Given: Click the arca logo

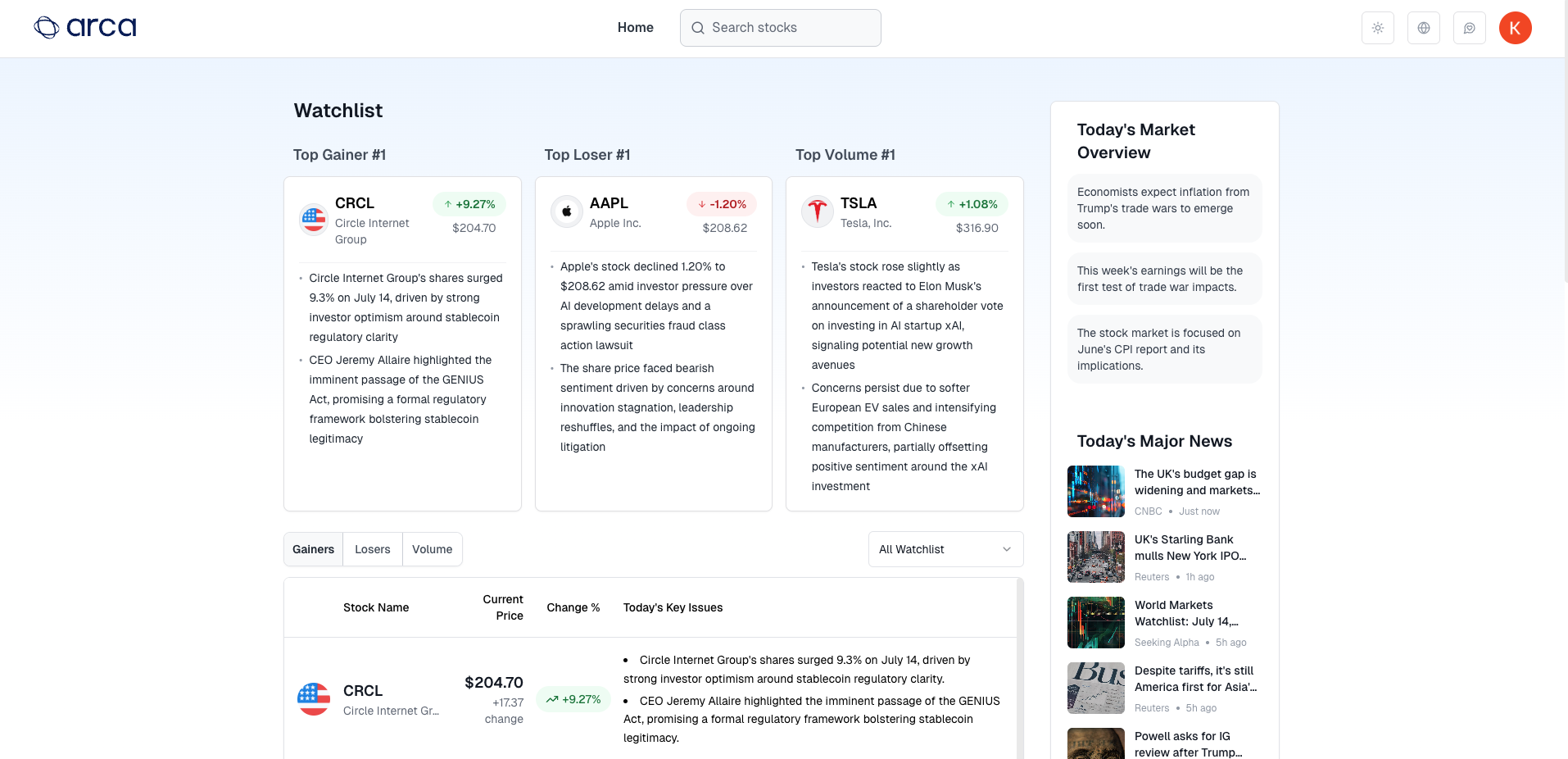Looking at the screenshot, I should click(x=85, y=28).
